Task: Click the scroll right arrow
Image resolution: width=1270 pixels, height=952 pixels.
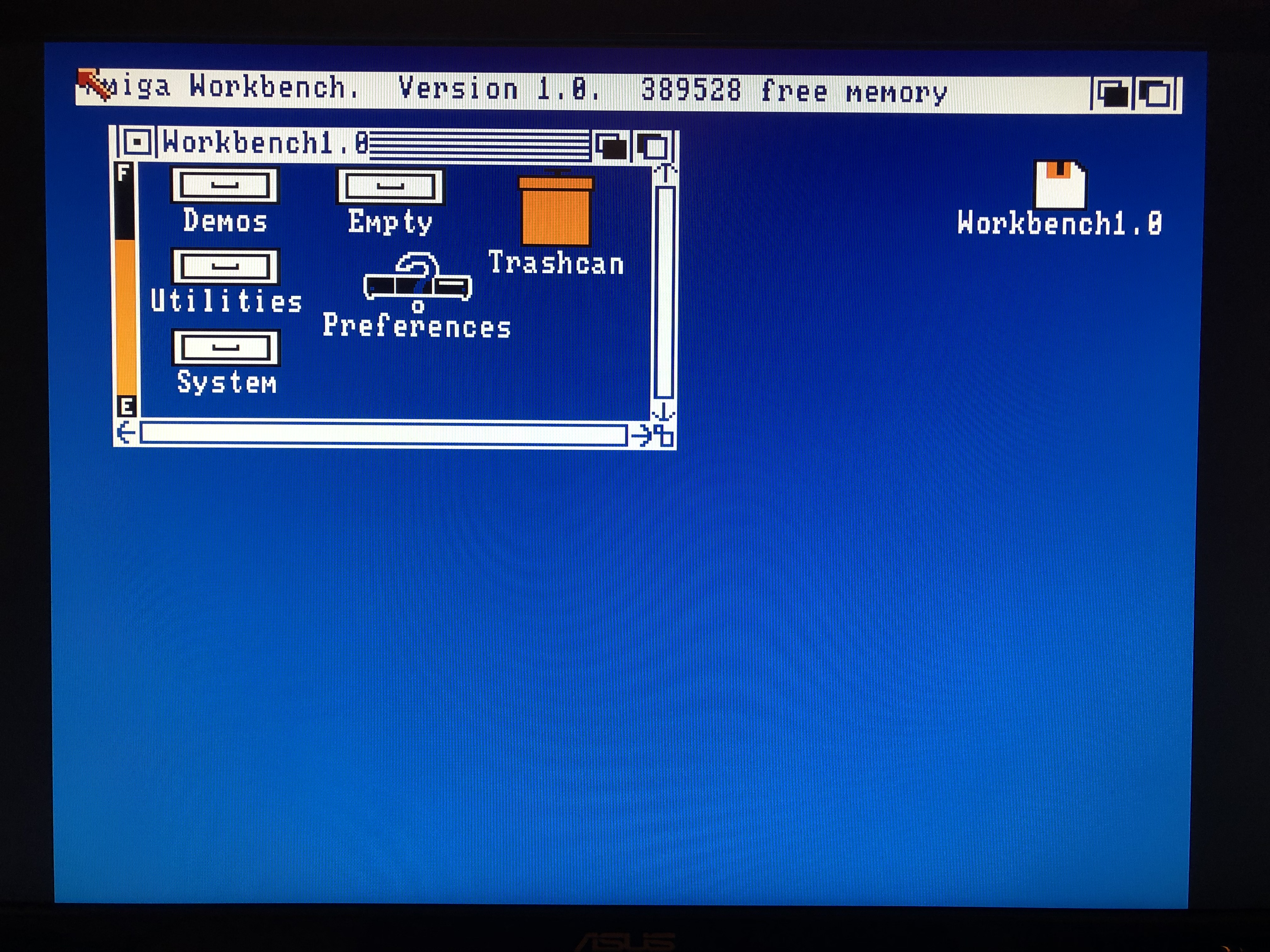Action: pyautogui.click(x=642, y=435)
